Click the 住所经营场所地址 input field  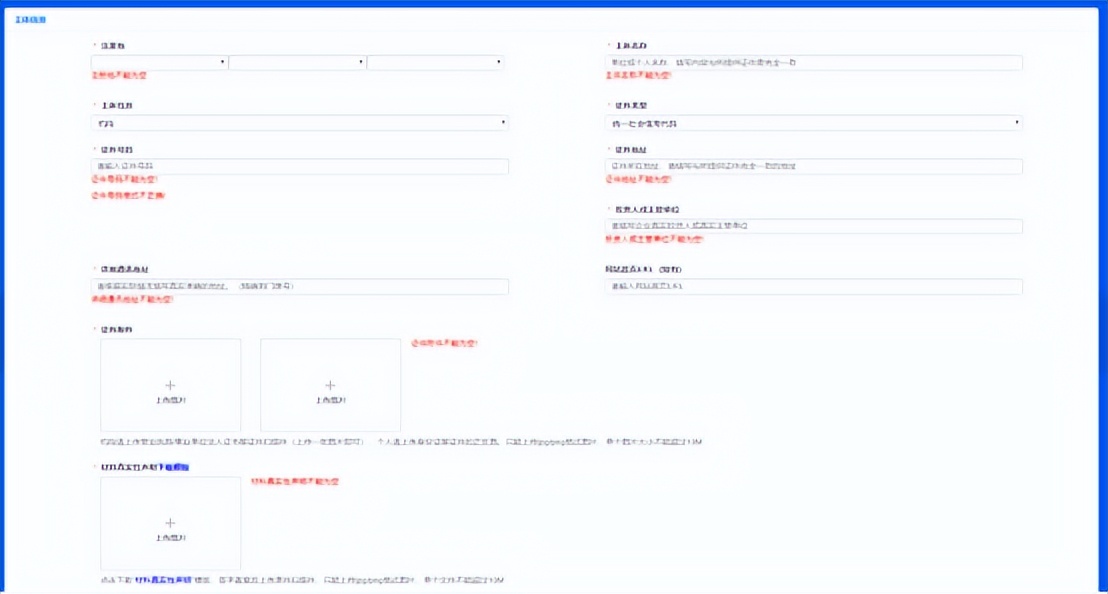coord(300,286)
